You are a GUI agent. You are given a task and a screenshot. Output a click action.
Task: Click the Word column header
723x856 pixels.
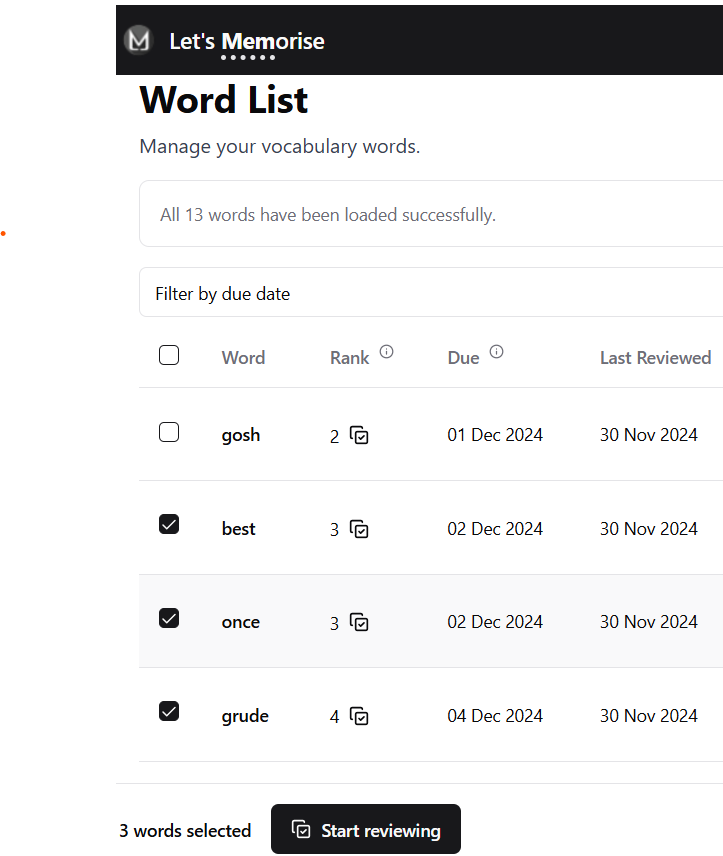pos(243,358)
